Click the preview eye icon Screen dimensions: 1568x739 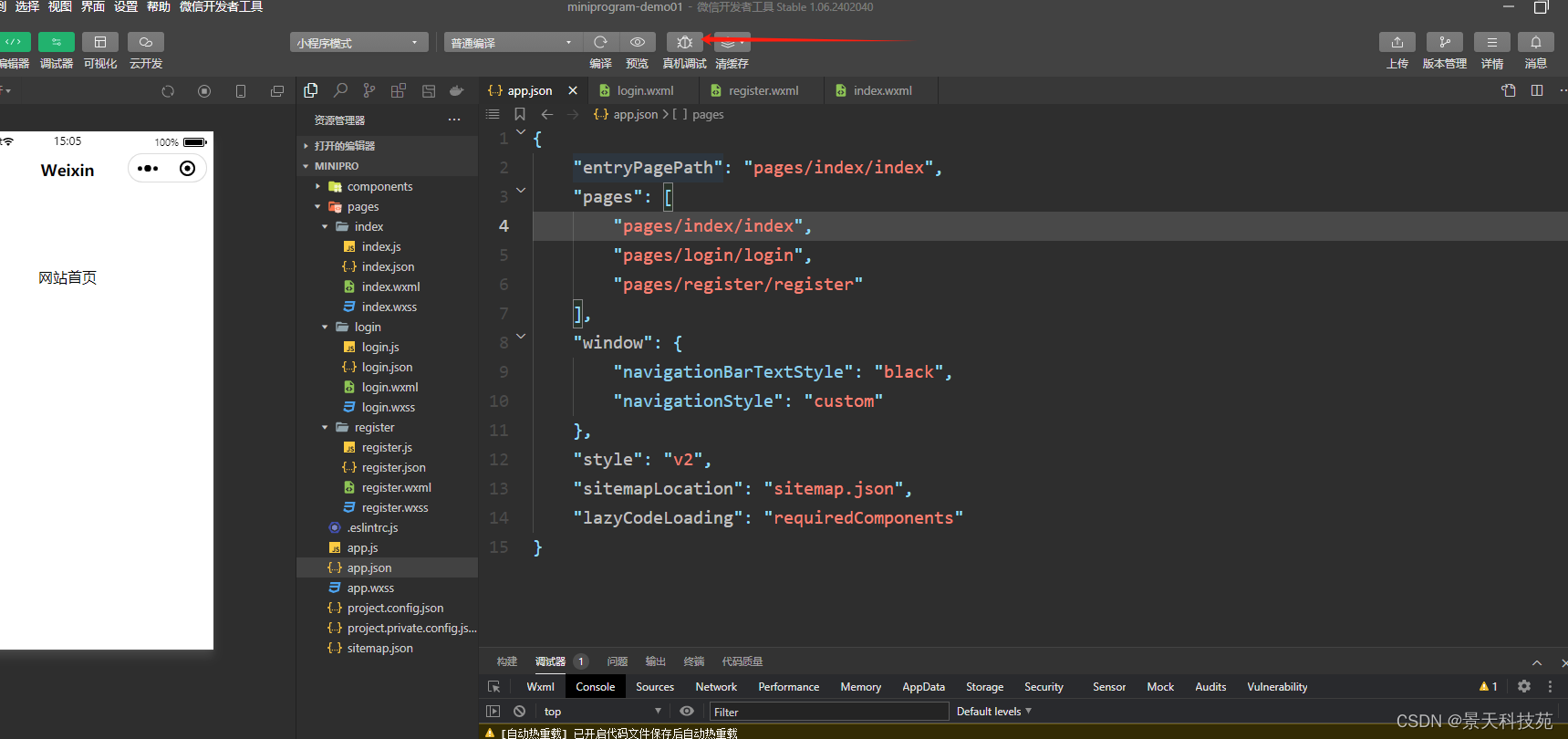pyautogui.click(x=638, y=42)
